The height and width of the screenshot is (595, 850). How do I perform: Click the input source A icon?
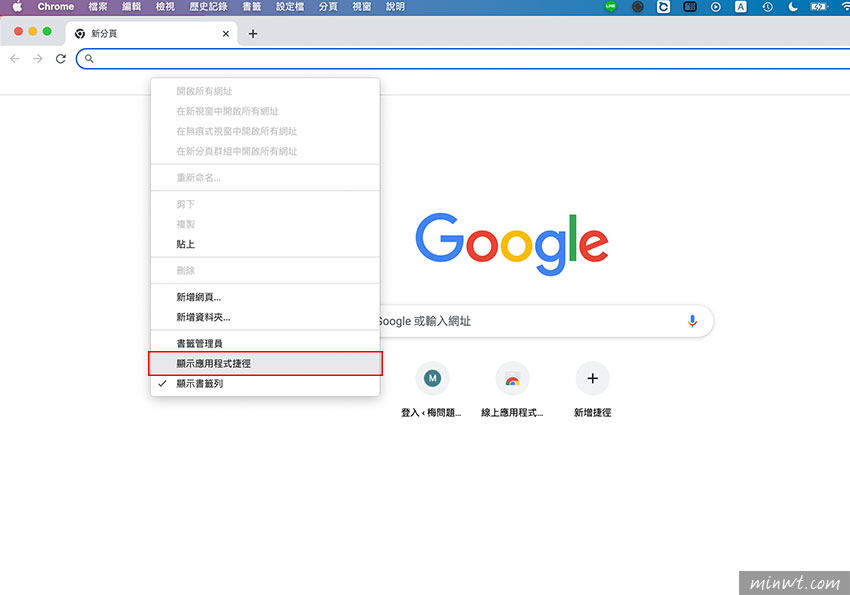tap(740, 7)
